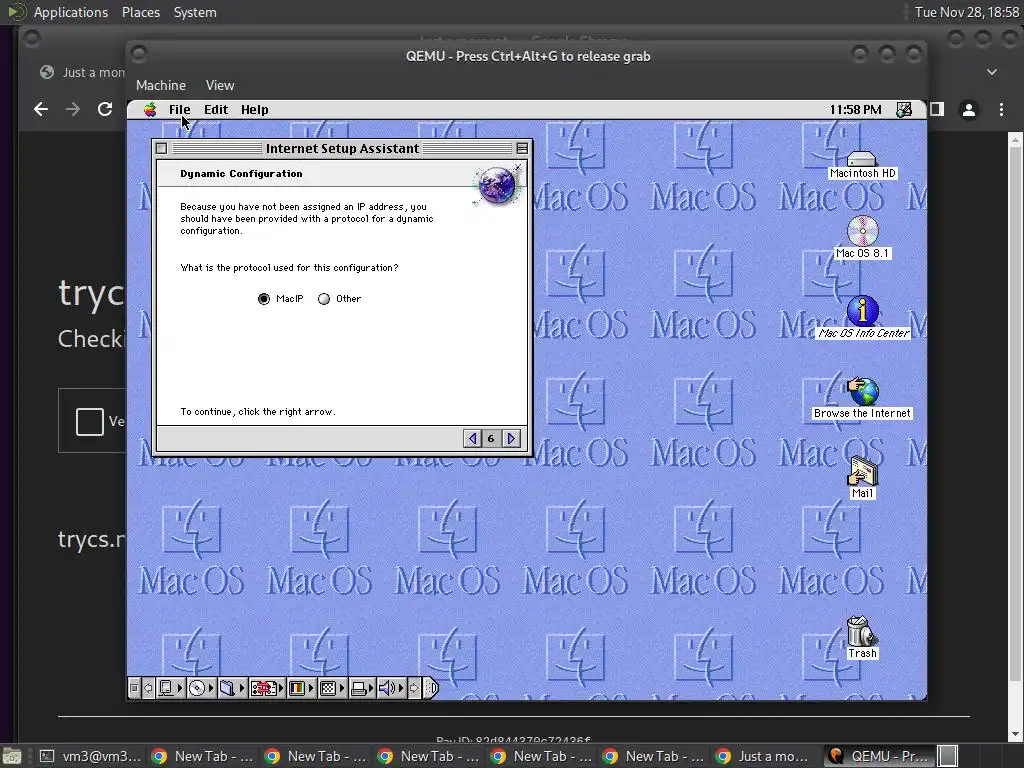The image size is (1024, 768).
Task: Expand the Chrome tab search chevron
Action: pyautogui.click(x=992, y=72)
